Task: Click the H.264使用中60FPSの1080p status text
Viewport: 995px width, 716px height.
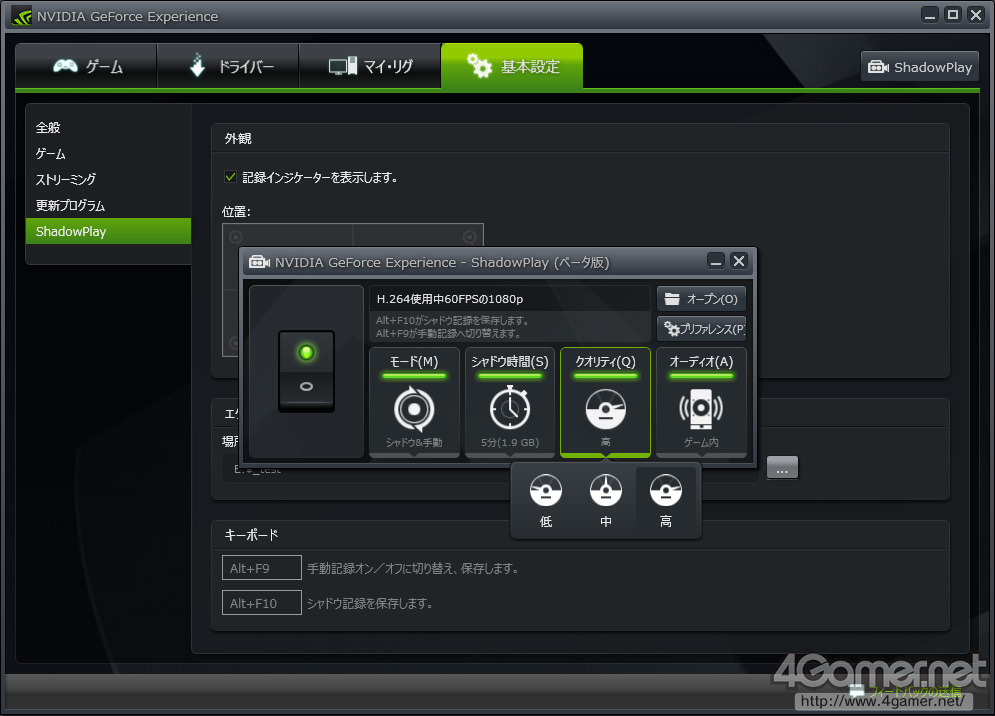Action: [450, 299]
